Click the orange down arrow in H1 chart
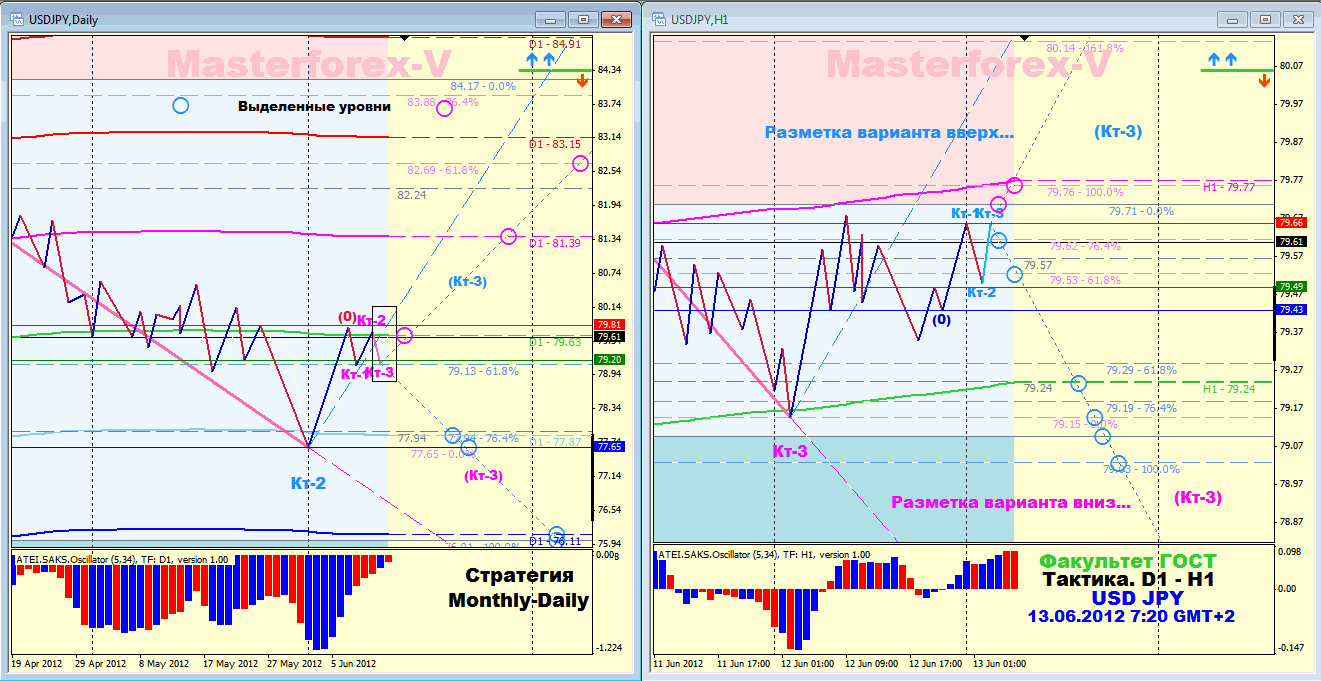Screen dimensions: 1321x681 click(x=1263, y=81)
